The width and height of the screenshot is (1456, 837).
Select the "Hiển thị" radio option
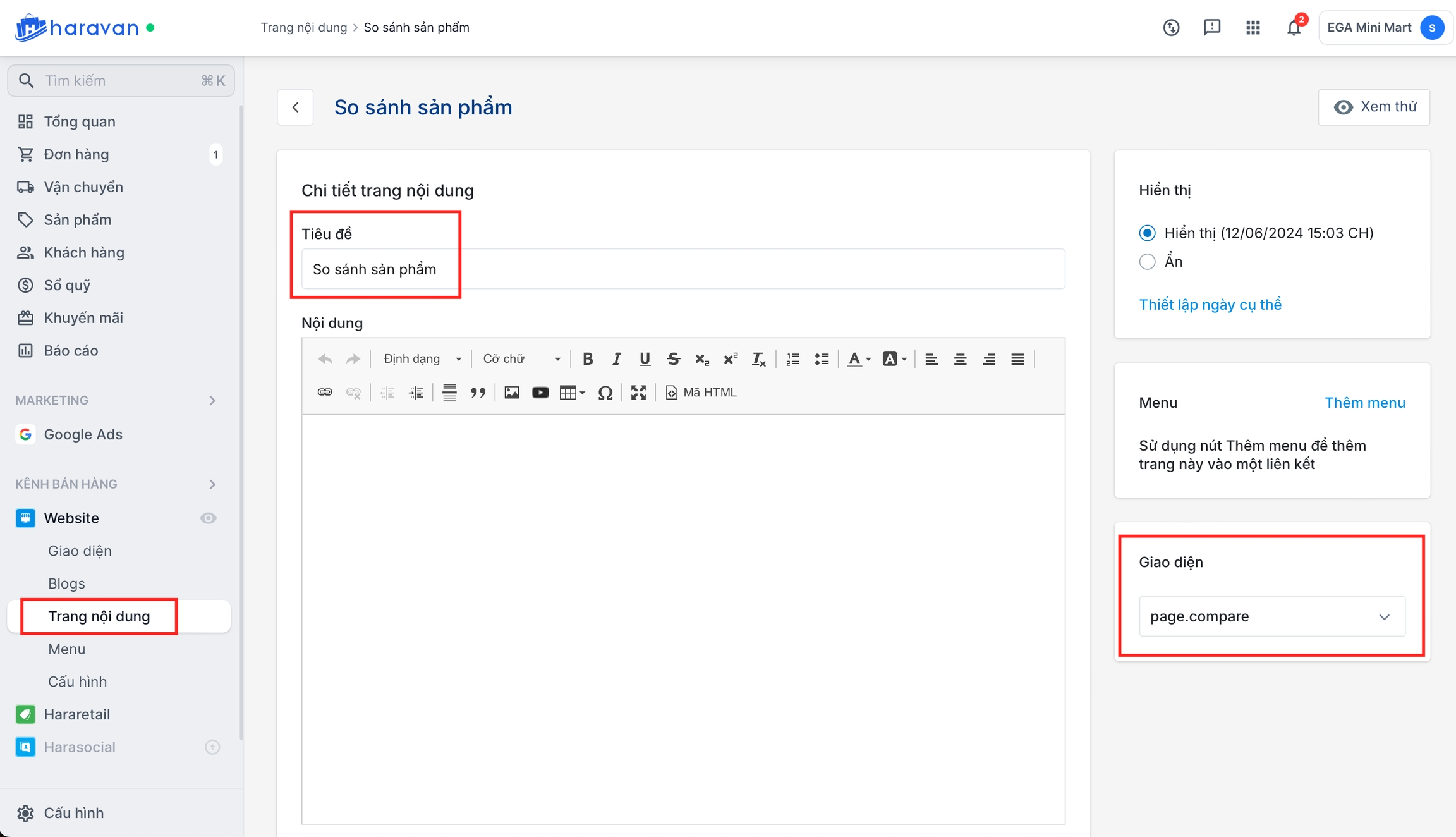click(1147, 233)
